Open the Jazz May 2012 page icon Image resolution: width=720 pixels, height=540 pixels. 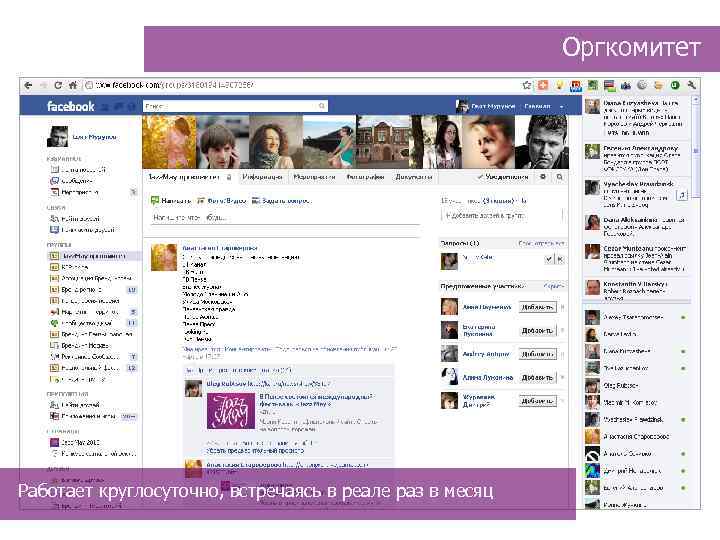point(54,443)
